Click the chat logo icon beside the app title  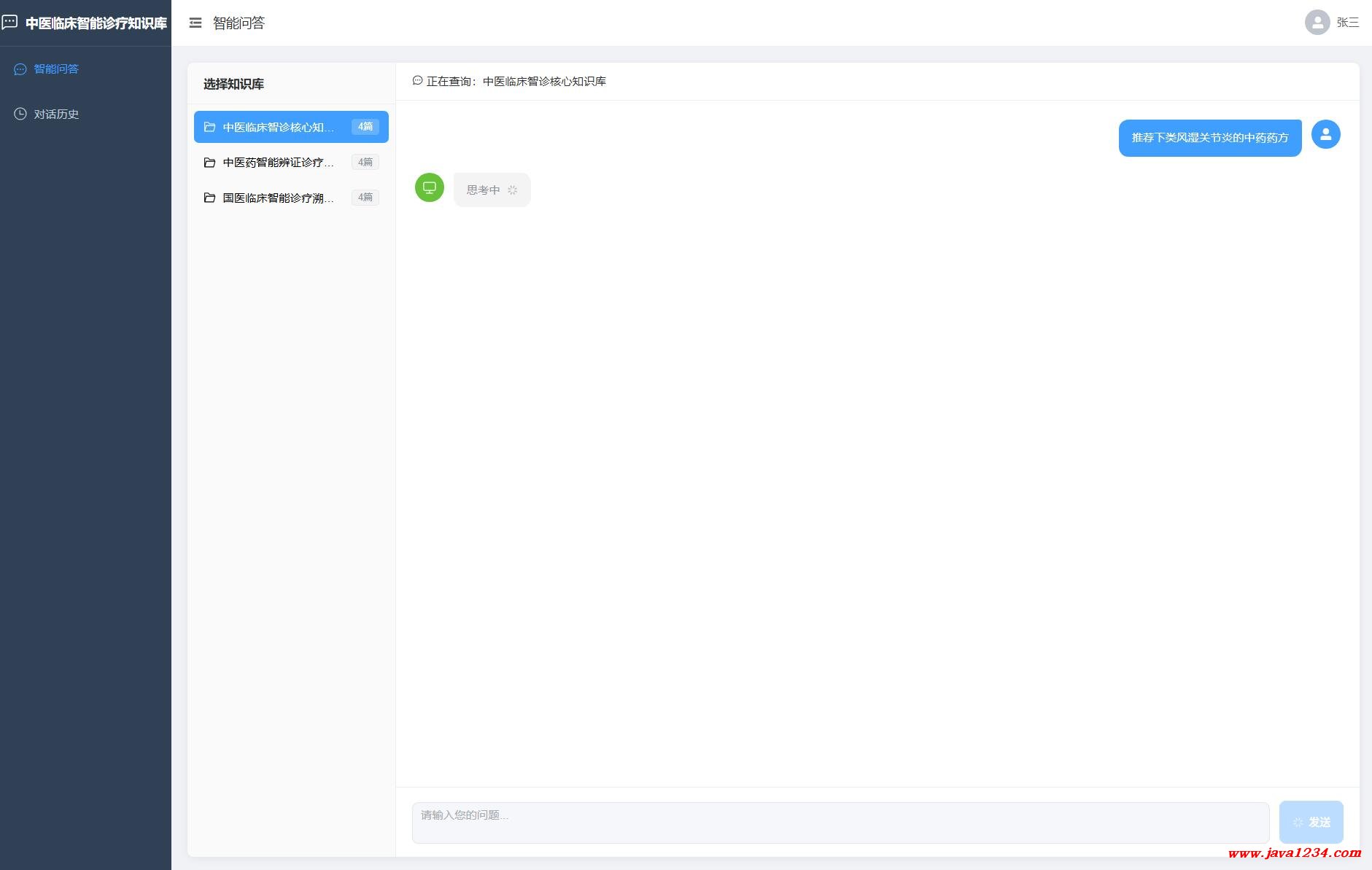[x=9, y=23]
